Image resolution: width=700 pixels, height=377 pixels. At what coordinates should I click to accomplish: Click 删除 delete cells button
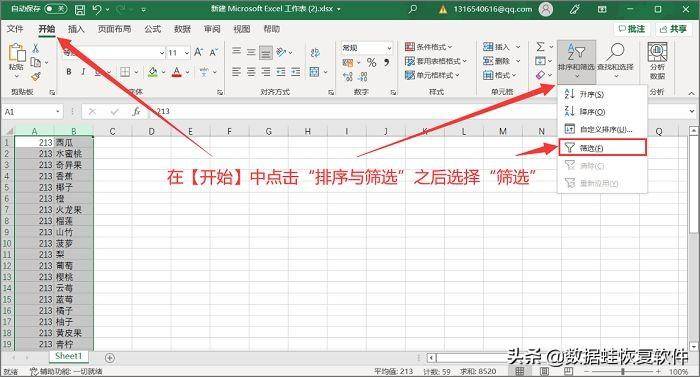tap(497, 61)
